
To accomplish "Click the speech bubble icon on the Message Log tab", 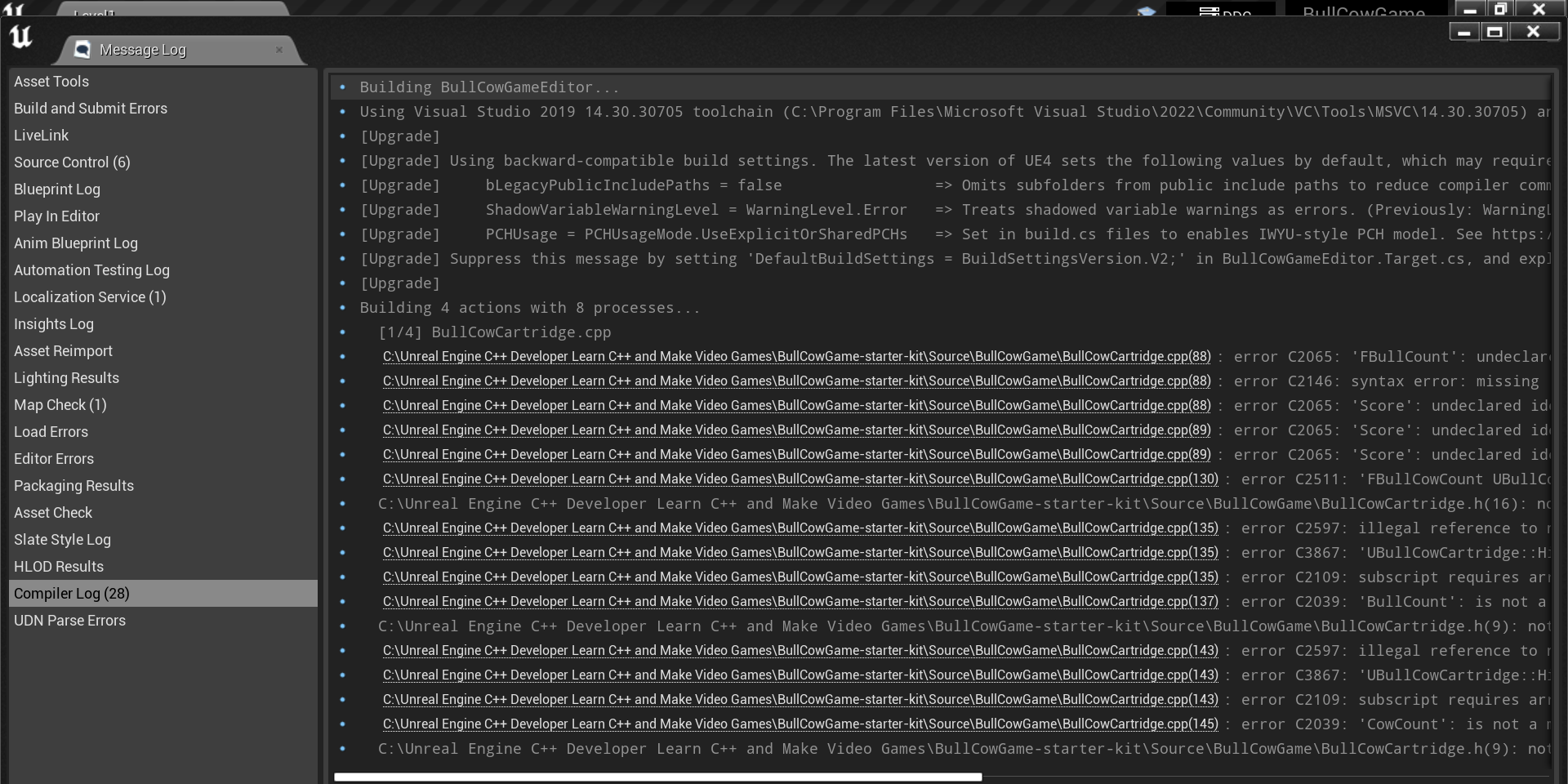I will [x=82, y=49].
